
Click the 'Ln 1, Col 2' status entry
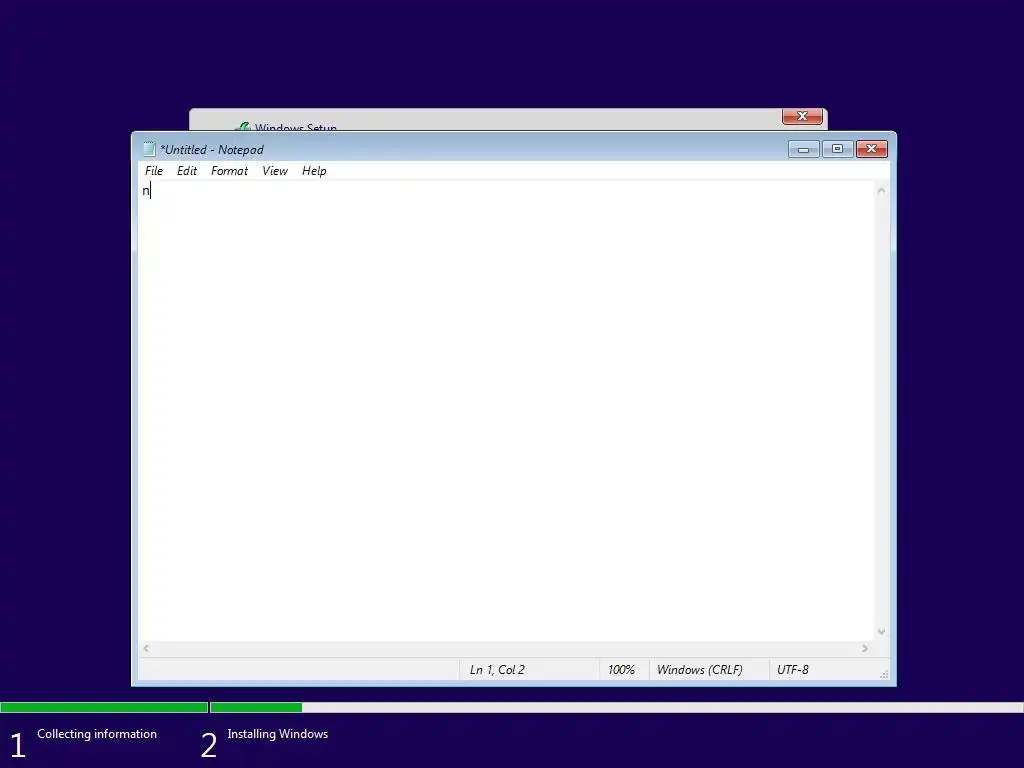[x=497, y=670]
